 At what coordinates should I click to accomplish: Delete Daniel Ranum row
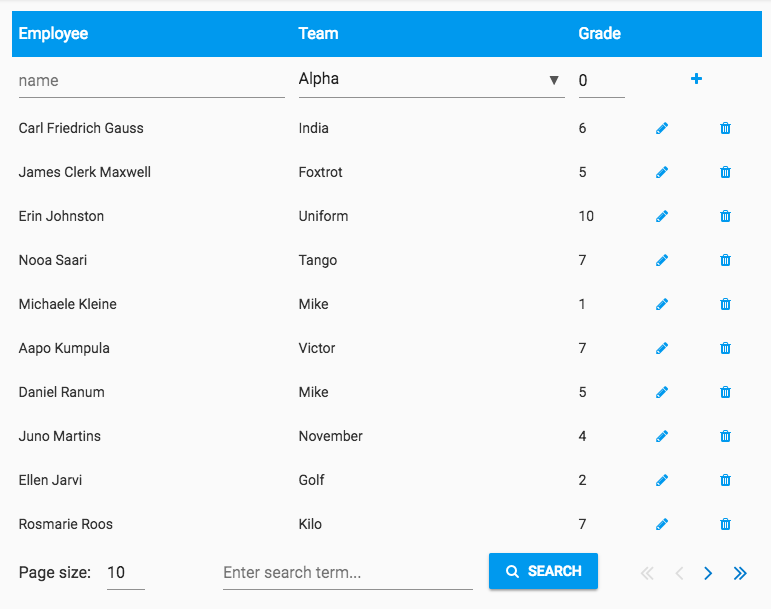click(725, 392)
